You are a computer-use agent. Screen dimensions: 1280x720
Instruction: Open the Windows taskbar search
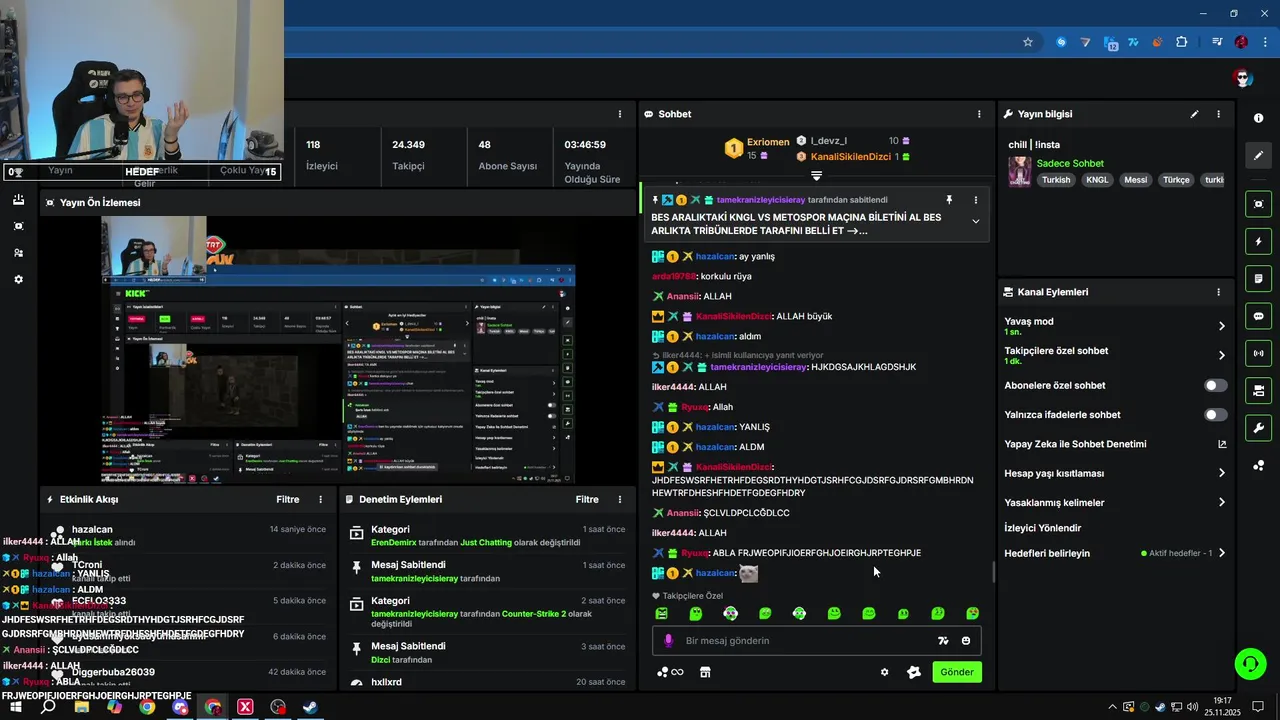pos(48,707)
